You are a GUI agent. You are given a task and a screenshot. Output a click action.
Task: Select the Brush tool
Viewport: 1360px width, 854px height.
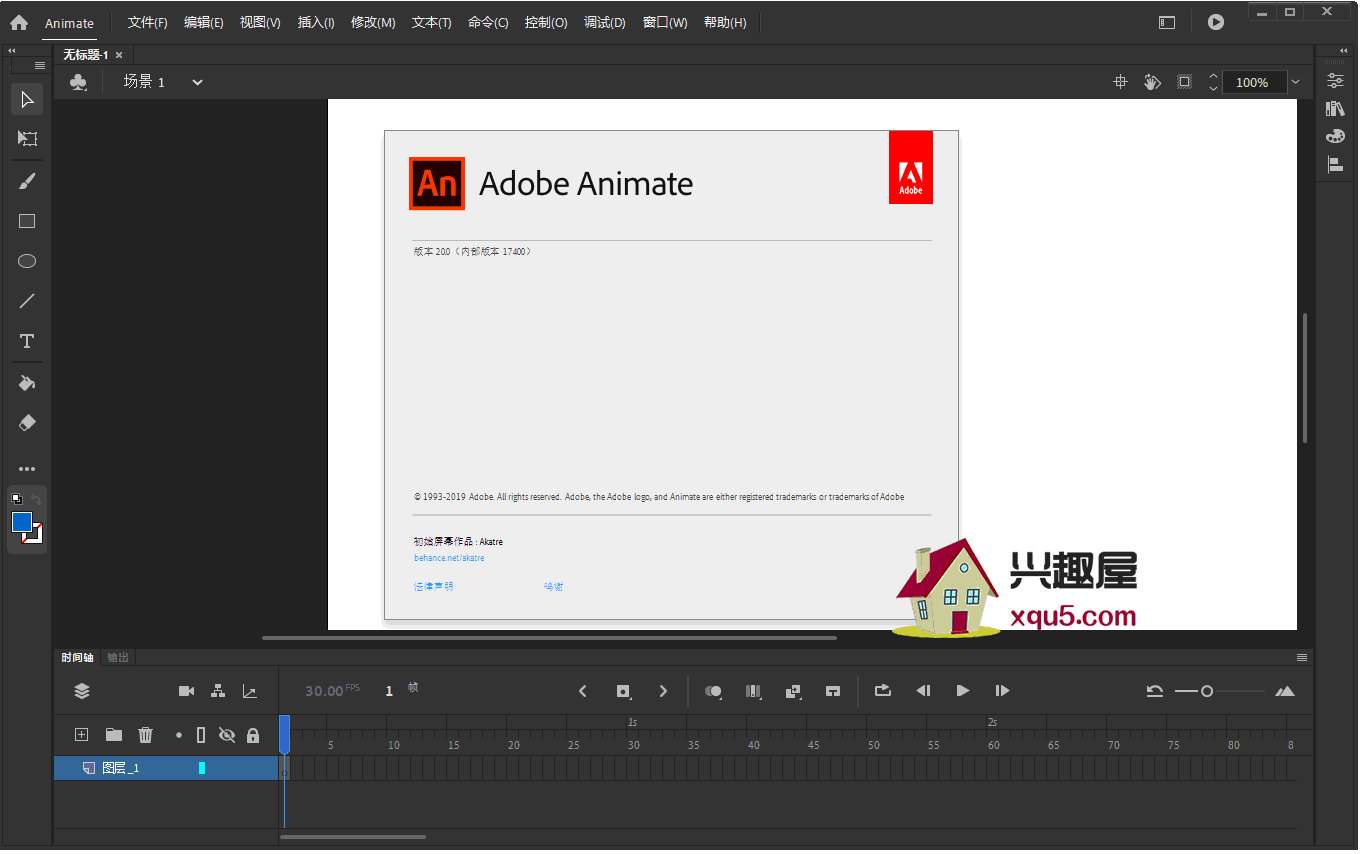click(x=27, y=181)
